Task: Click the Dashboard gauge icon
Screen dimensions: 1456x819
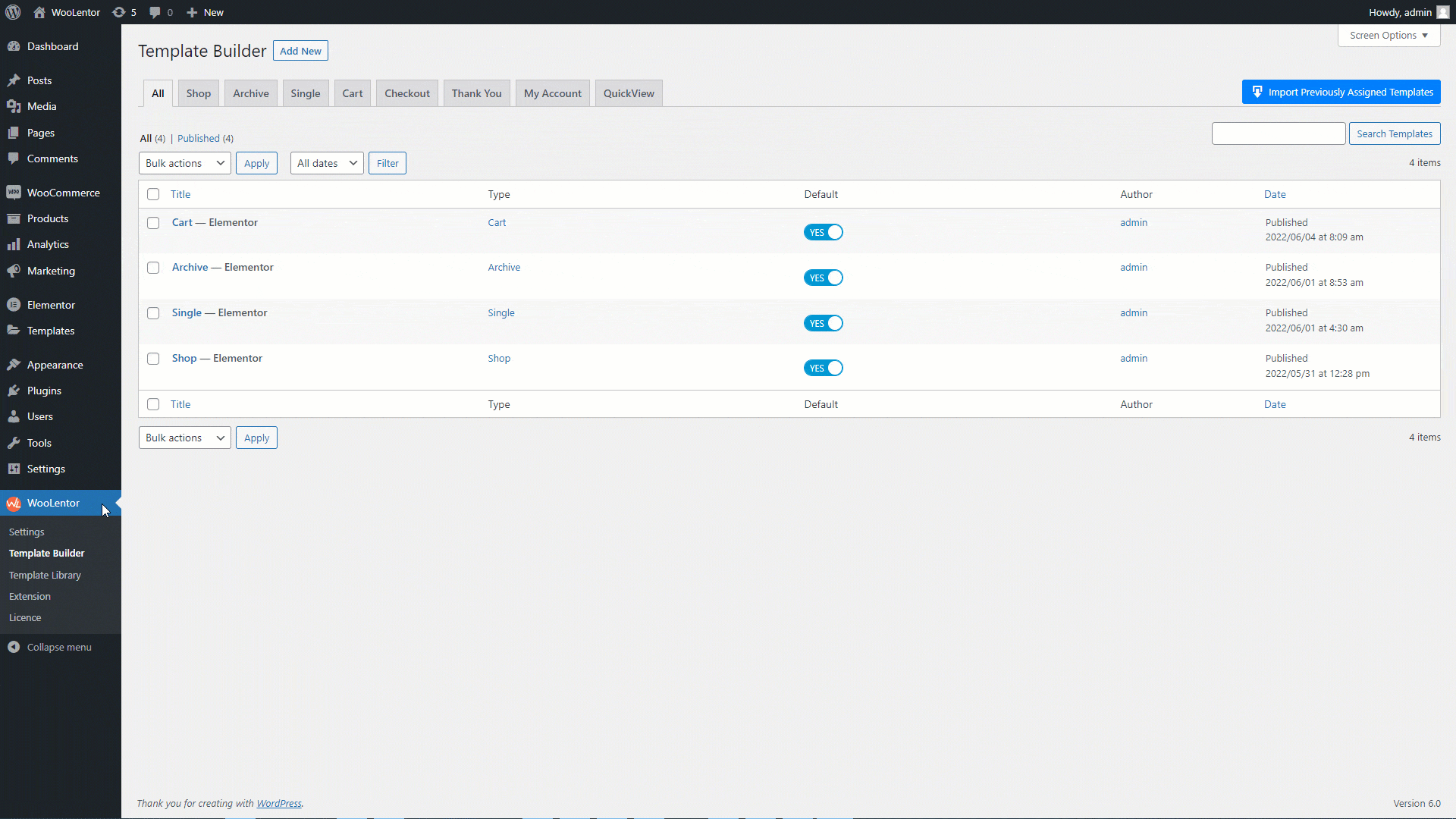Action: point(14,46)
